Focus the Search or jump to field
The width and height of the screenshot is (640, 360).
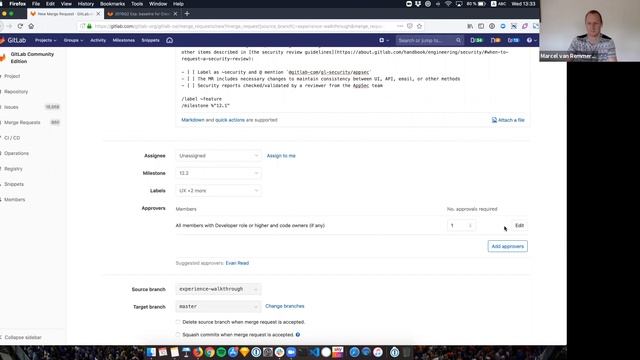click(x=429, y=40)
